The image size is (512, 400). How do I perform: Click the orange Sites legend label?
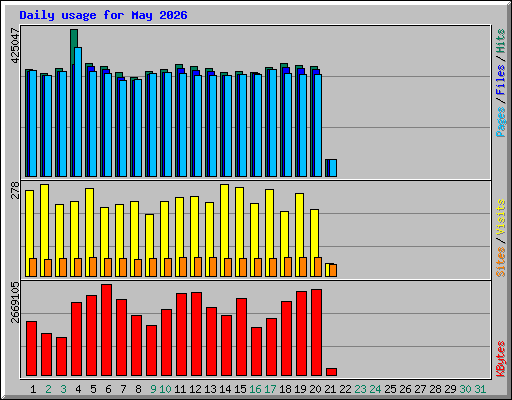(501, 262)
